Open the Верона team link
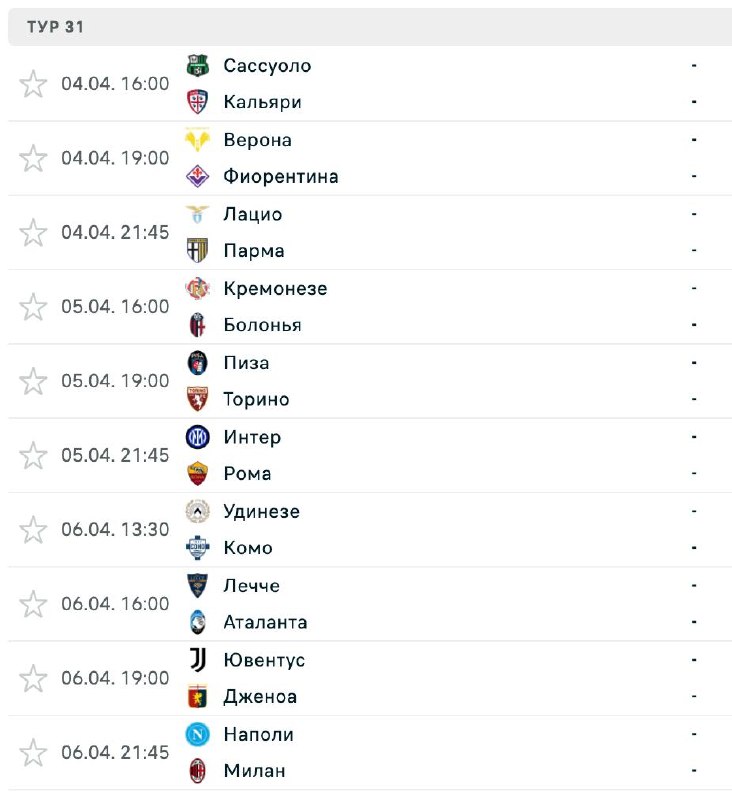Viewport: 732px width, 800px height. coord(258,140)
